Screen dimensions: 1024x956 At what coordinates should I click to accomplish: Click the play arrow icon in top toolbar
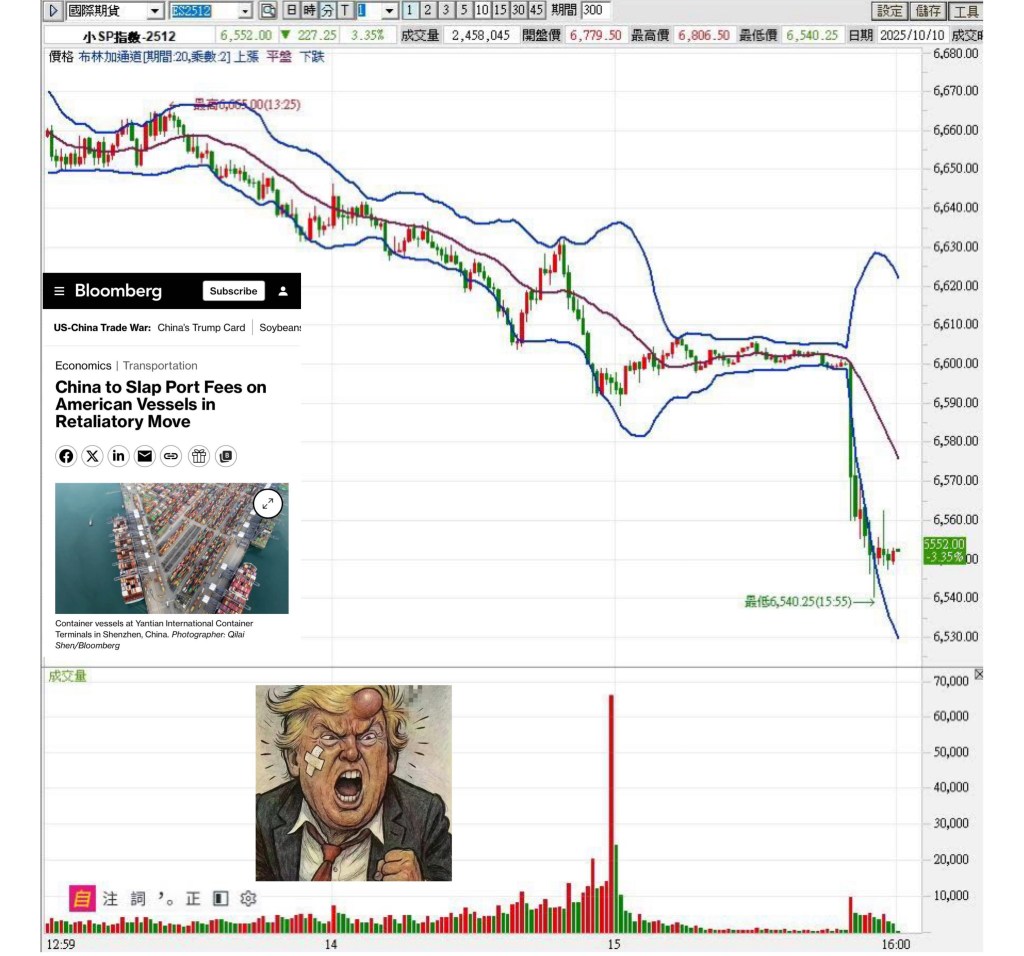click(x=54, y=10)
